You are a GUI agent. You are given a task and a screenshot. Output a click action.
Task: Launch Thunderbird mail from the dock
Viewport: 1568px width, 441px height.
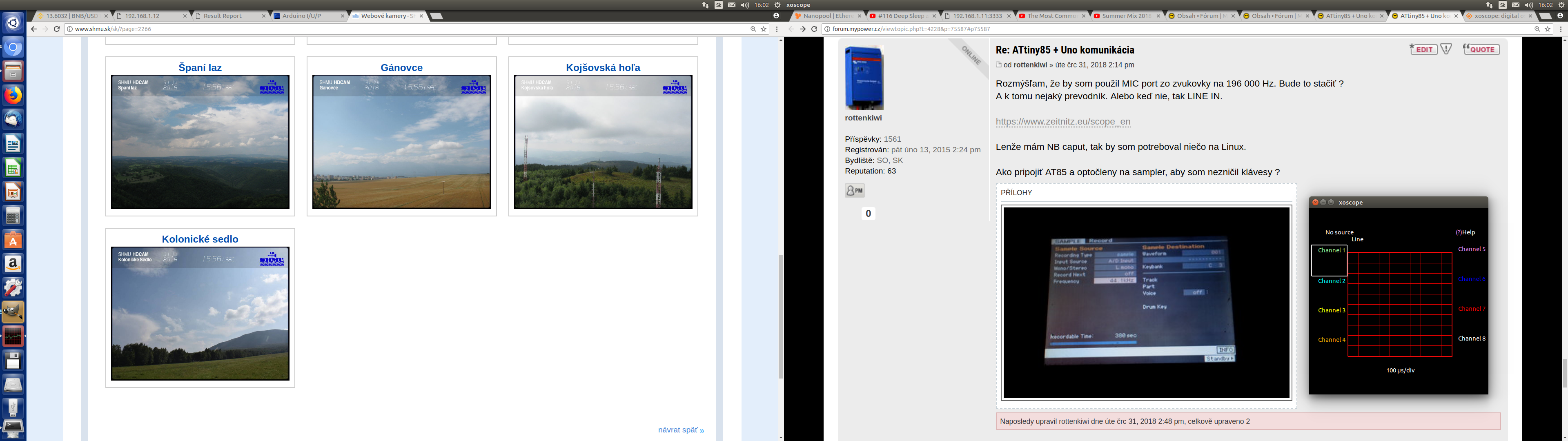(x=13, y=119)
